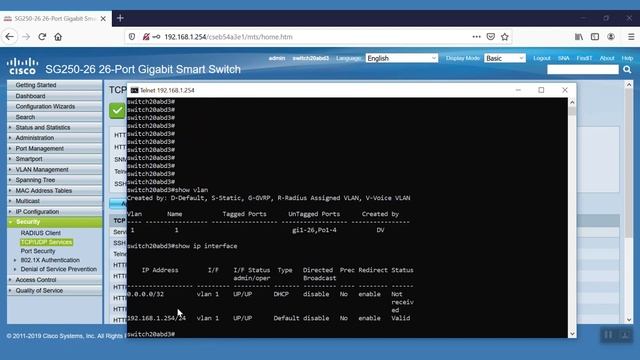Expand Denial of Service Prevention submenu
The width and height of the screenshot is (640, 360).
click(x=59, y=269)
